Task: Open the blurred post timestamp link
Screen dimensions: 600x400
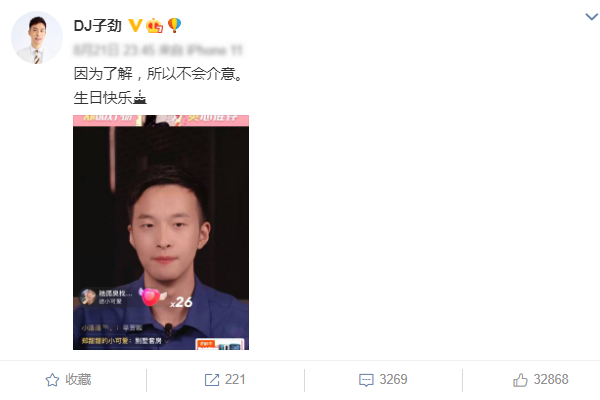Action: tap(158, 50)
